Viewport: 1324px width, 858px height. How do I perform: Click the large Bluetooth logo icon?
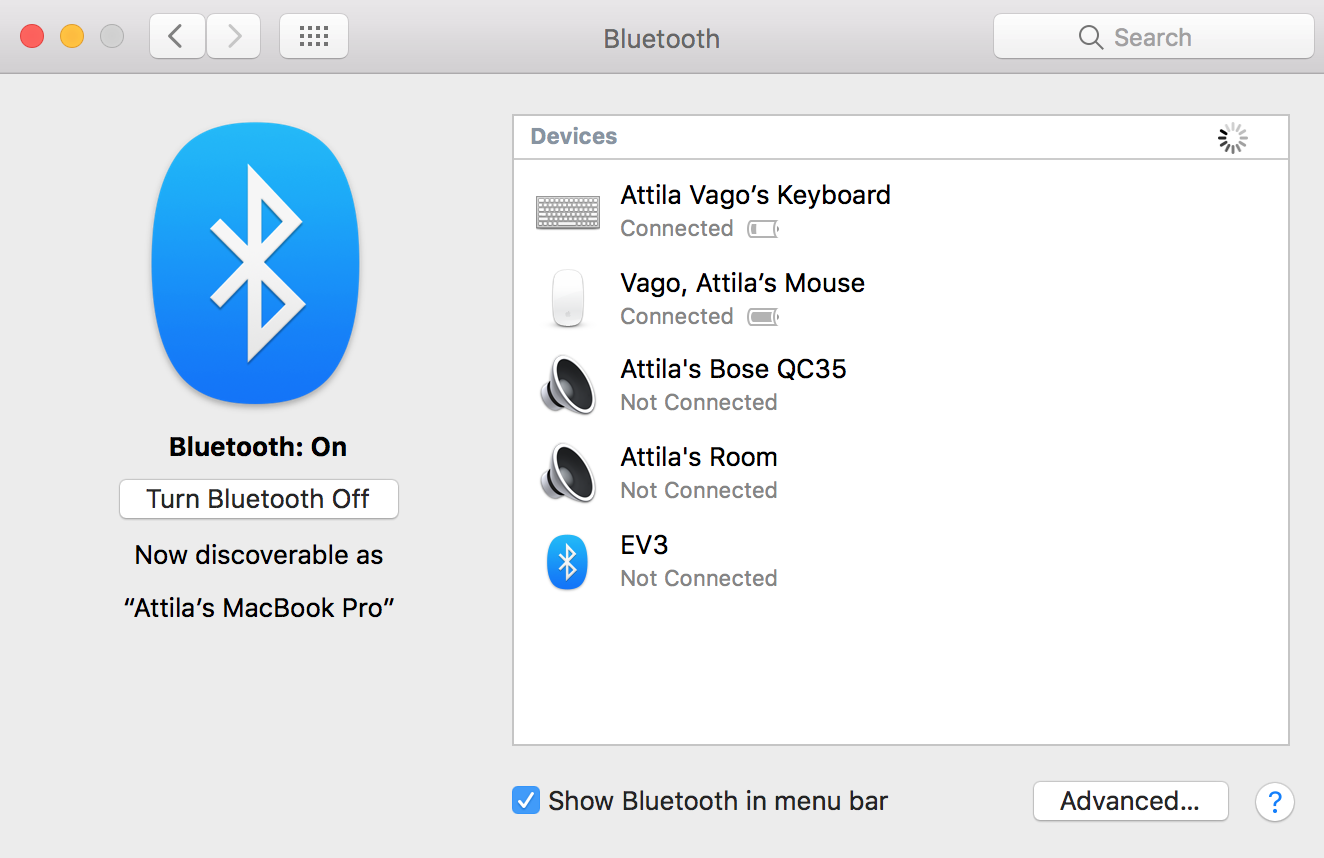point(256,263)
